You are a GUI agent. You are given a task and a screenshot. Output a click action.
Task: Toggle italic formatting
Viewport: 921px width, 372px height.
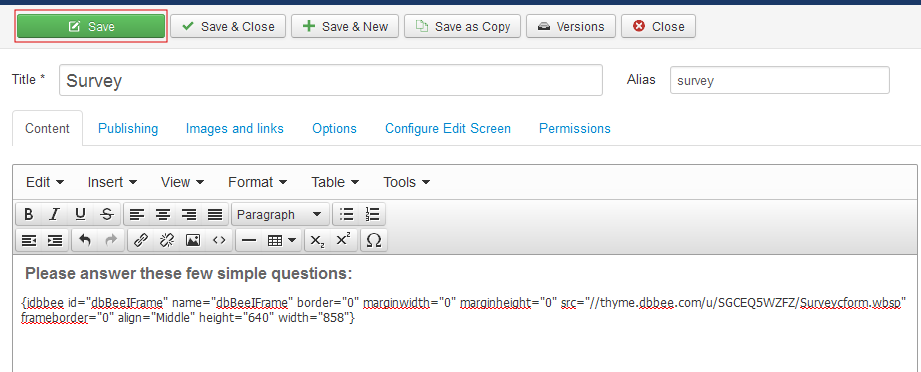click(x=54, y=215)
